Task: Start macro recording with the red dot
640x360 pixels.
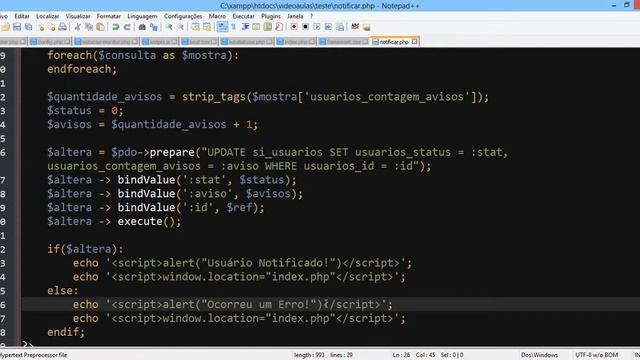Action: pyautogui.click(x=294, y=27)
